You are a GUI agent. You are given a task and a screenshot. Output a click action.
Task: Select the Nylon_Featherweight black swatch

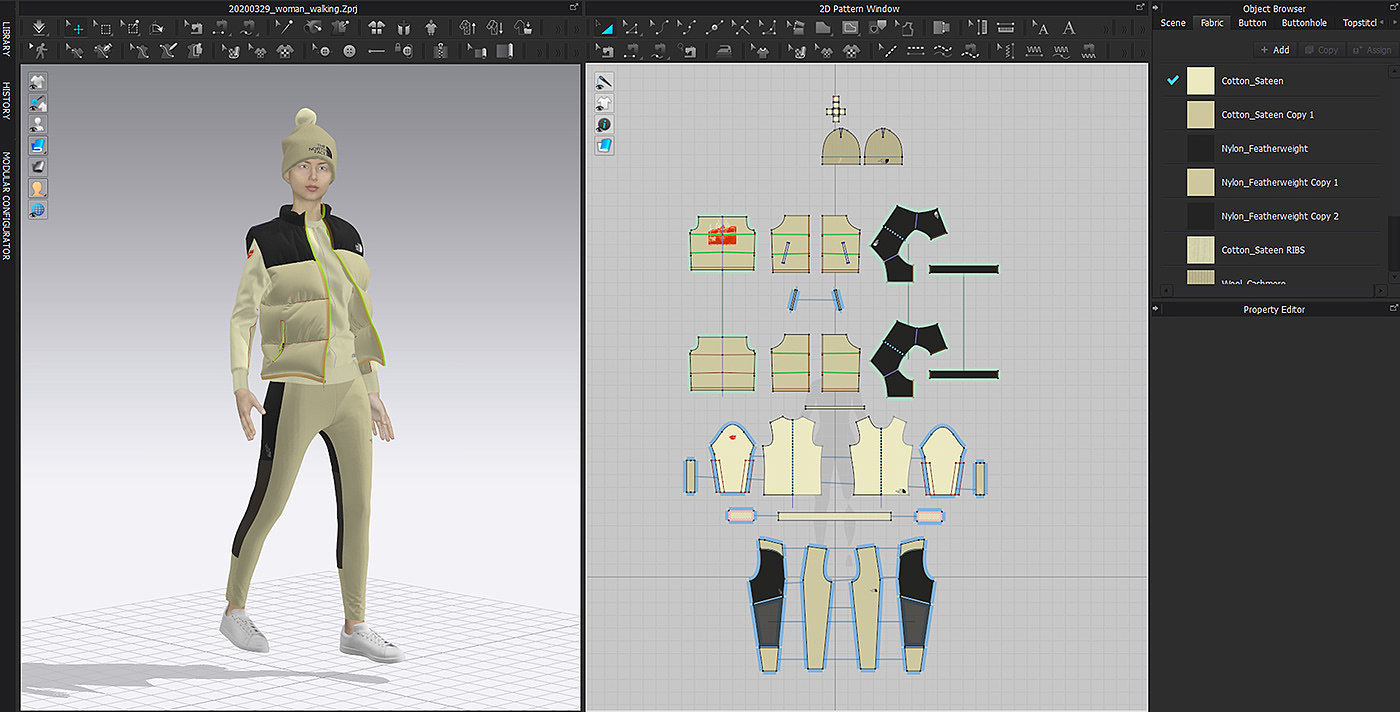1200,149
